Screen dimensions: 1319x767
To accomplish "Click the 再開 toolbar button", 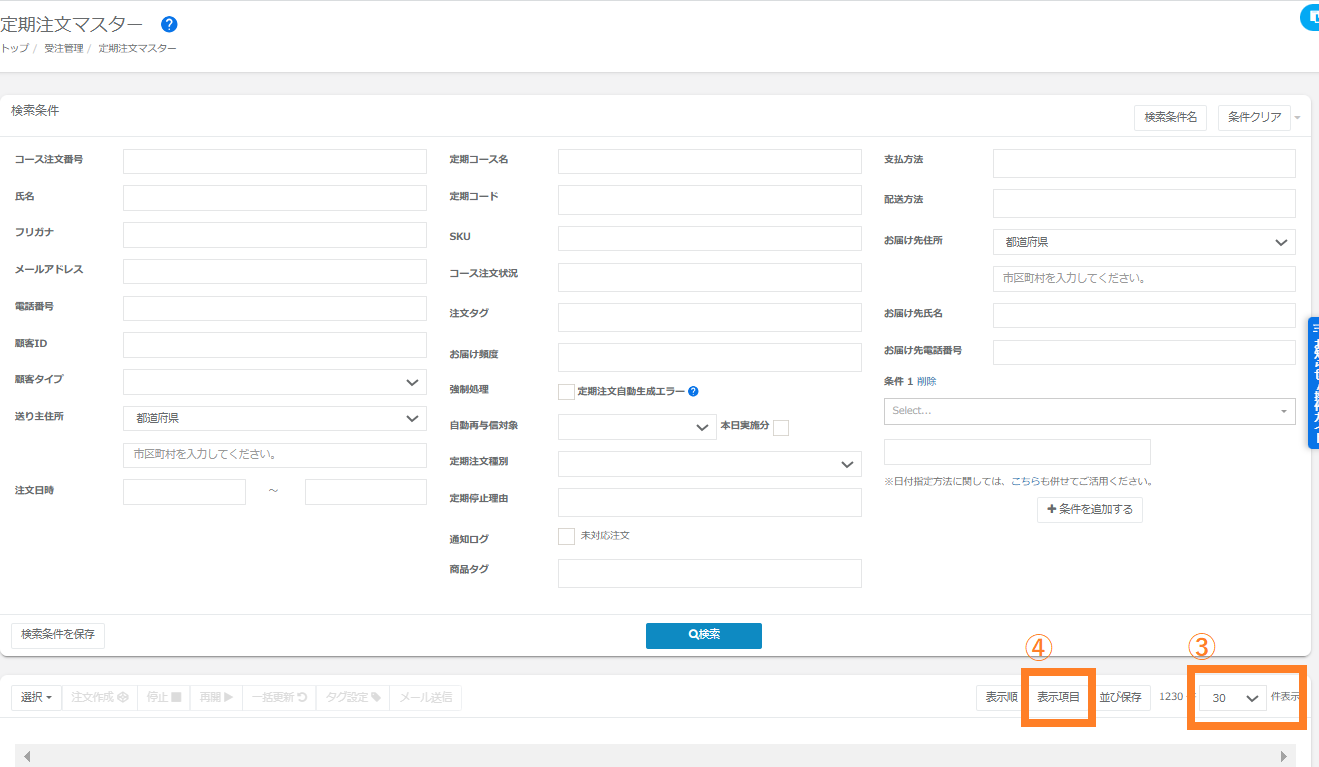I will pos(216,697).
